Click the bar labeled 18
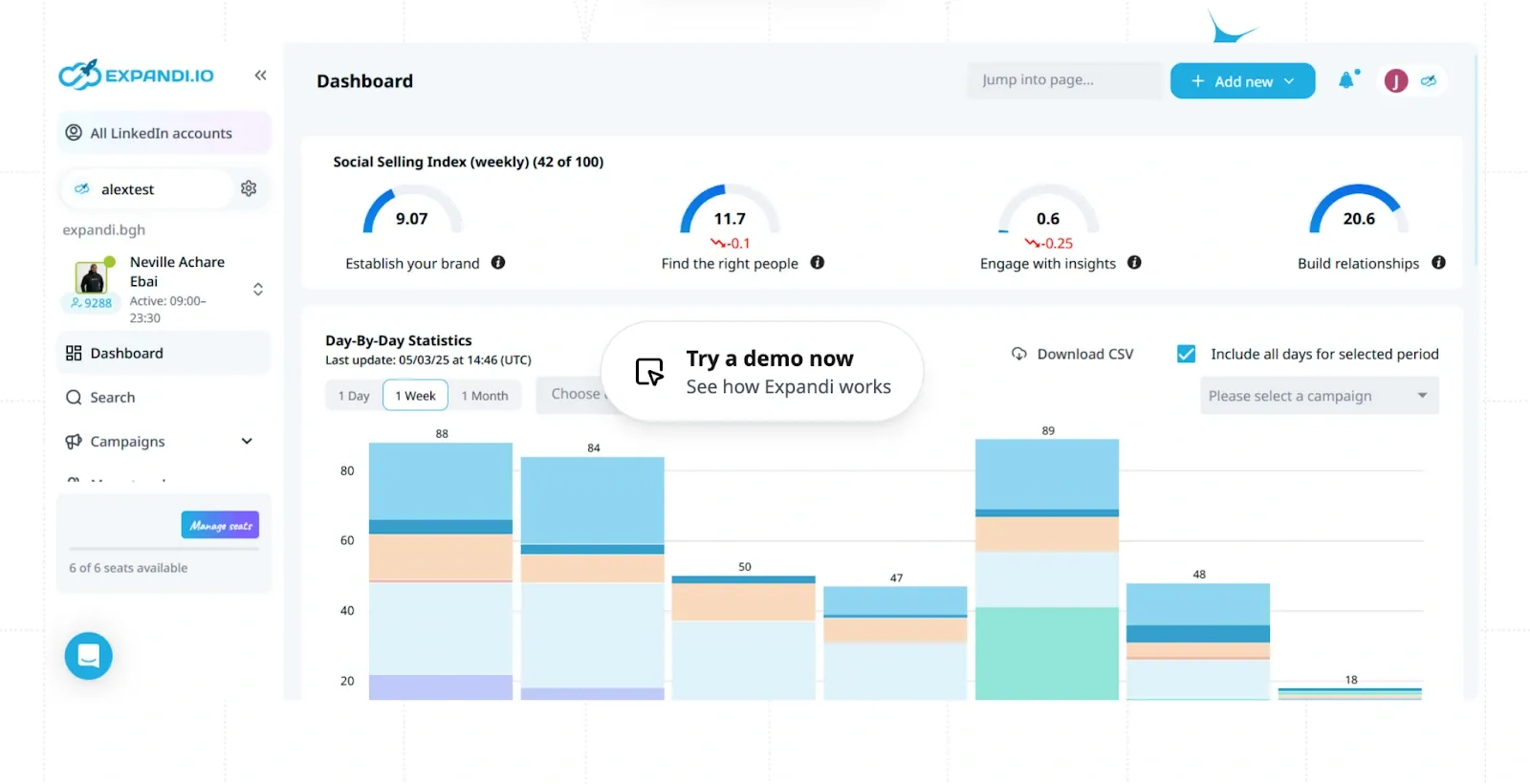The height and width of the screenshot is (784, 1530). tap(1350, 693)
